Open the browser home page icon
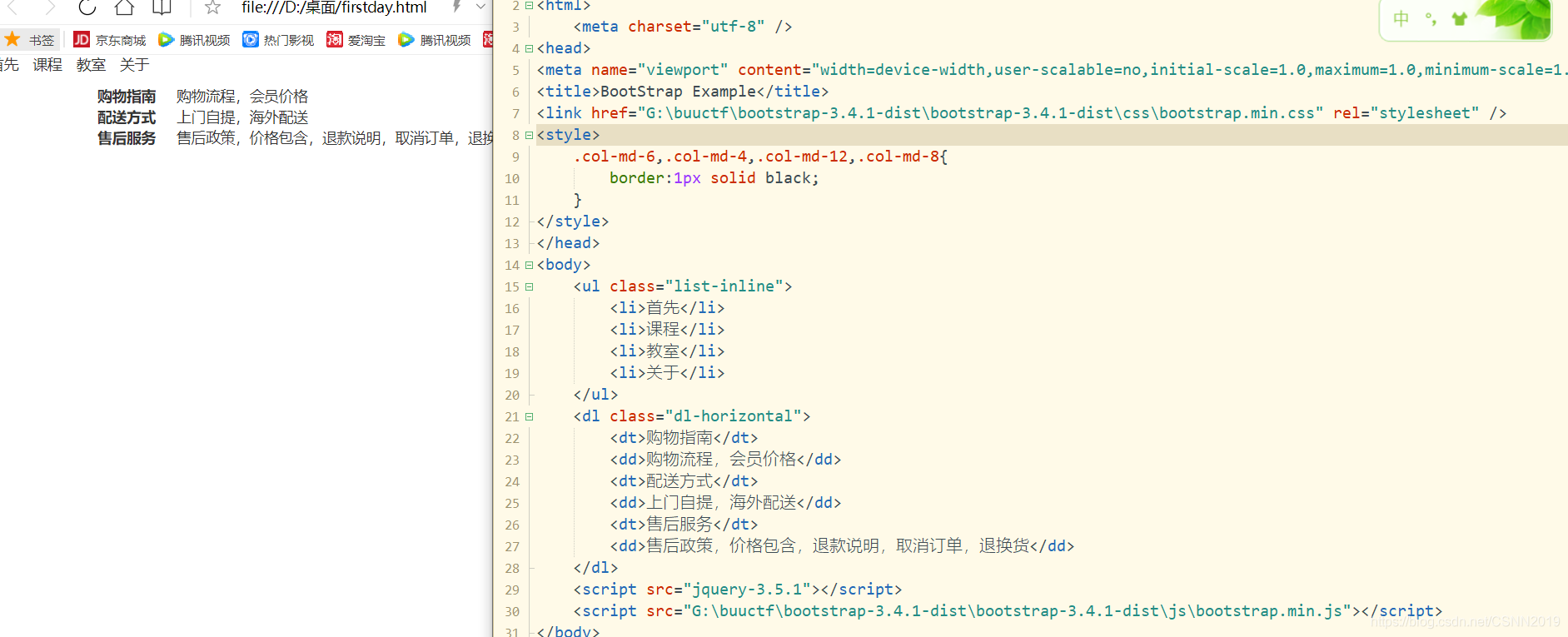Image resolution: width=1568 pixels, height=637 pixels. [x=124, y=7]
